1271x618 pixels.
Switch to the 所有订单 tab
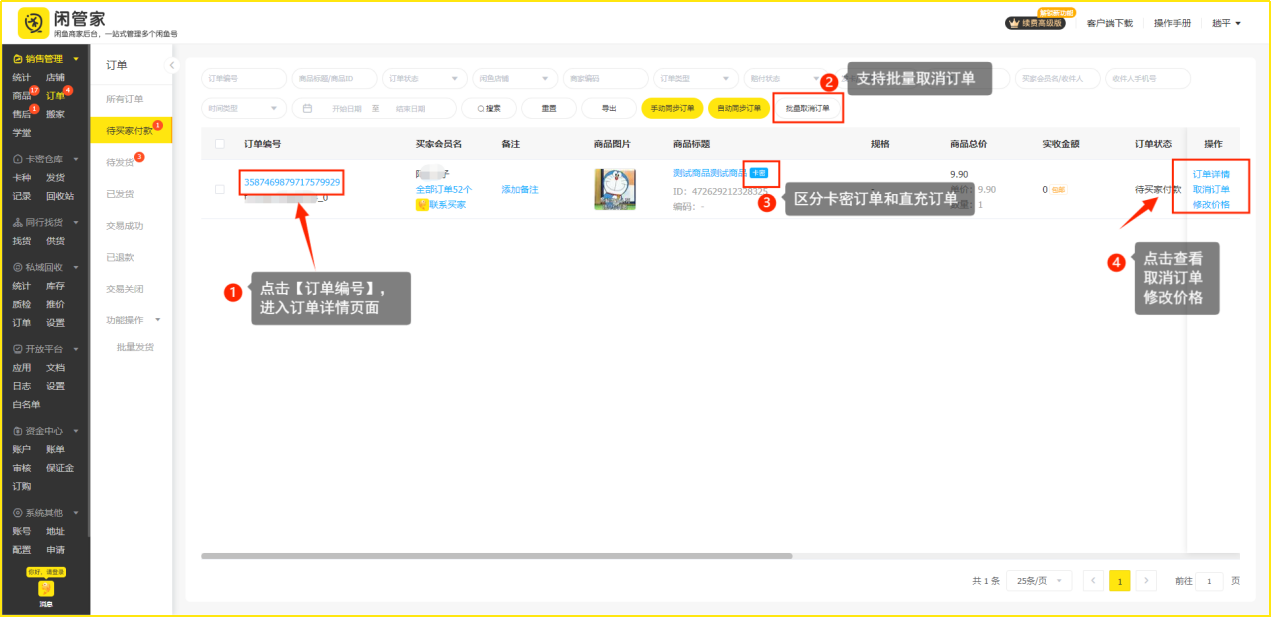click(x=125, y=99)
